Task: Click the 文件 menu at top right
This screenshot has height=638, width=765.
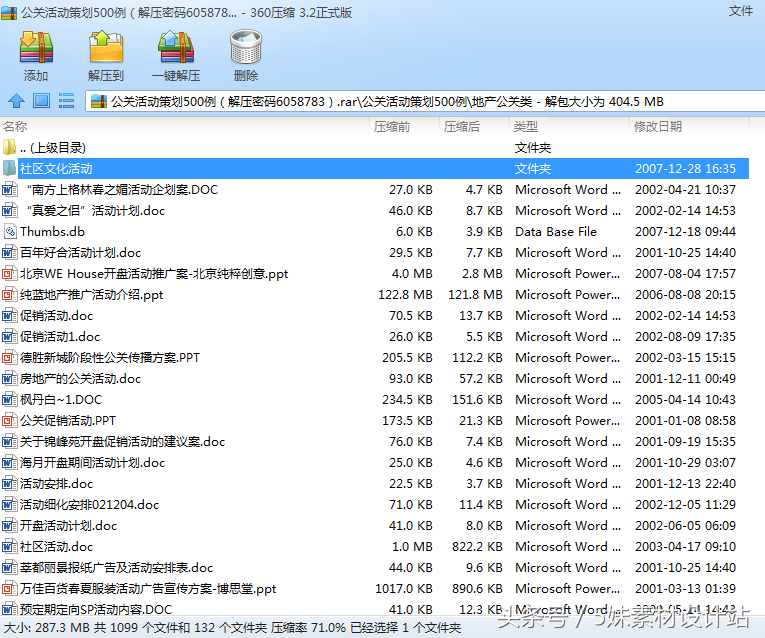Action: point(741,11)
